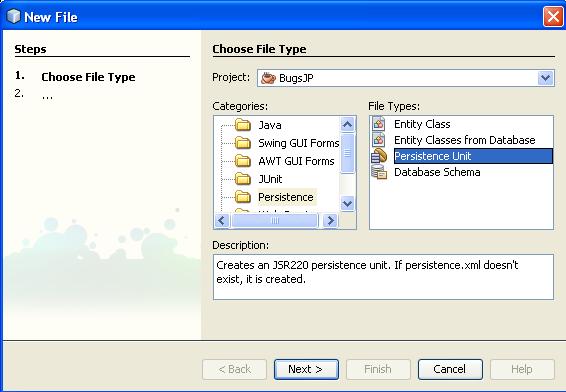Image resolution: width=566 pixels, height=392 pixels.
Task: Click the Entity Class file type icon
Action: pyautogui.click(x=379, y=124)
